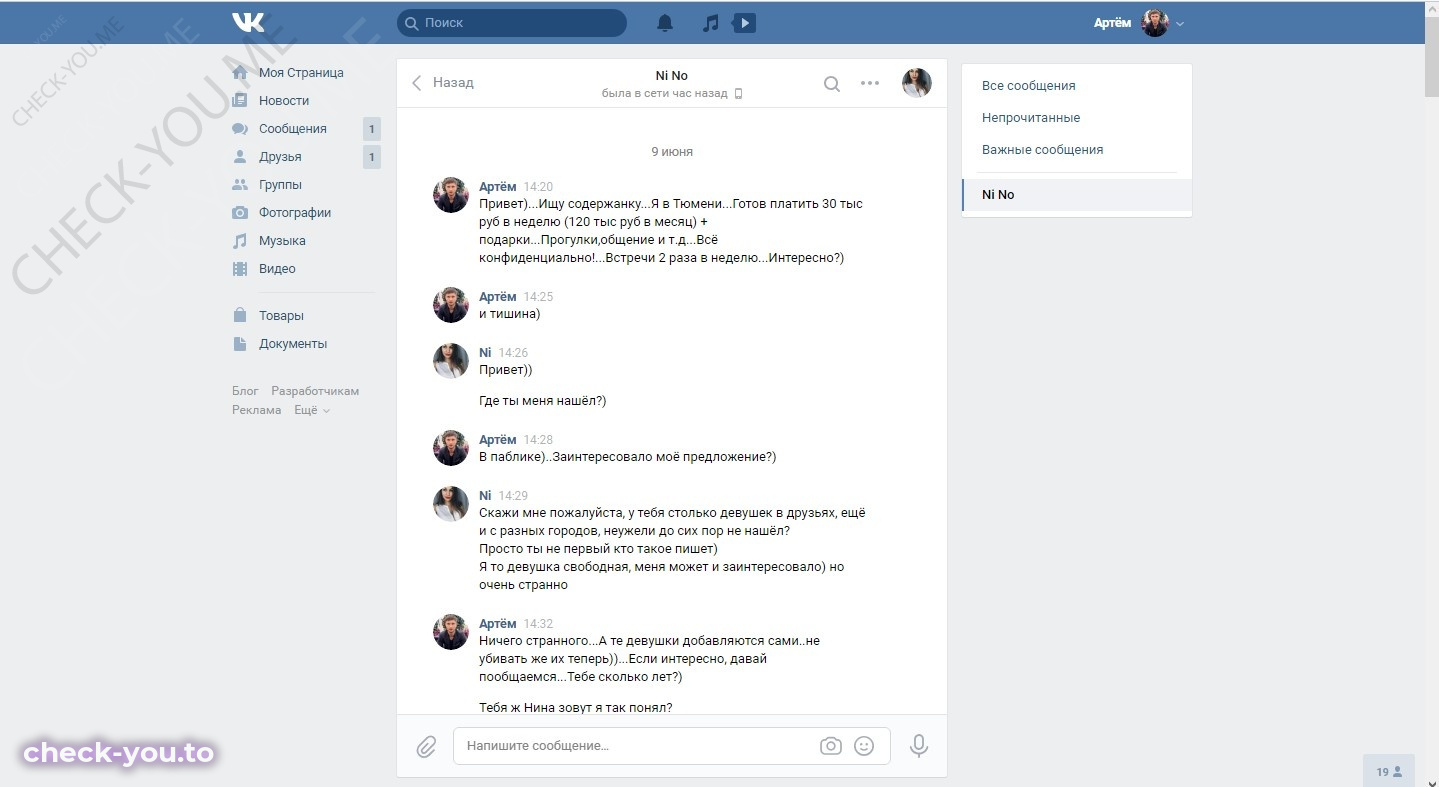Attach a file with the paperclip icon
The image size is (1439, 787).
pyautogui.click(x=426, y=747)
